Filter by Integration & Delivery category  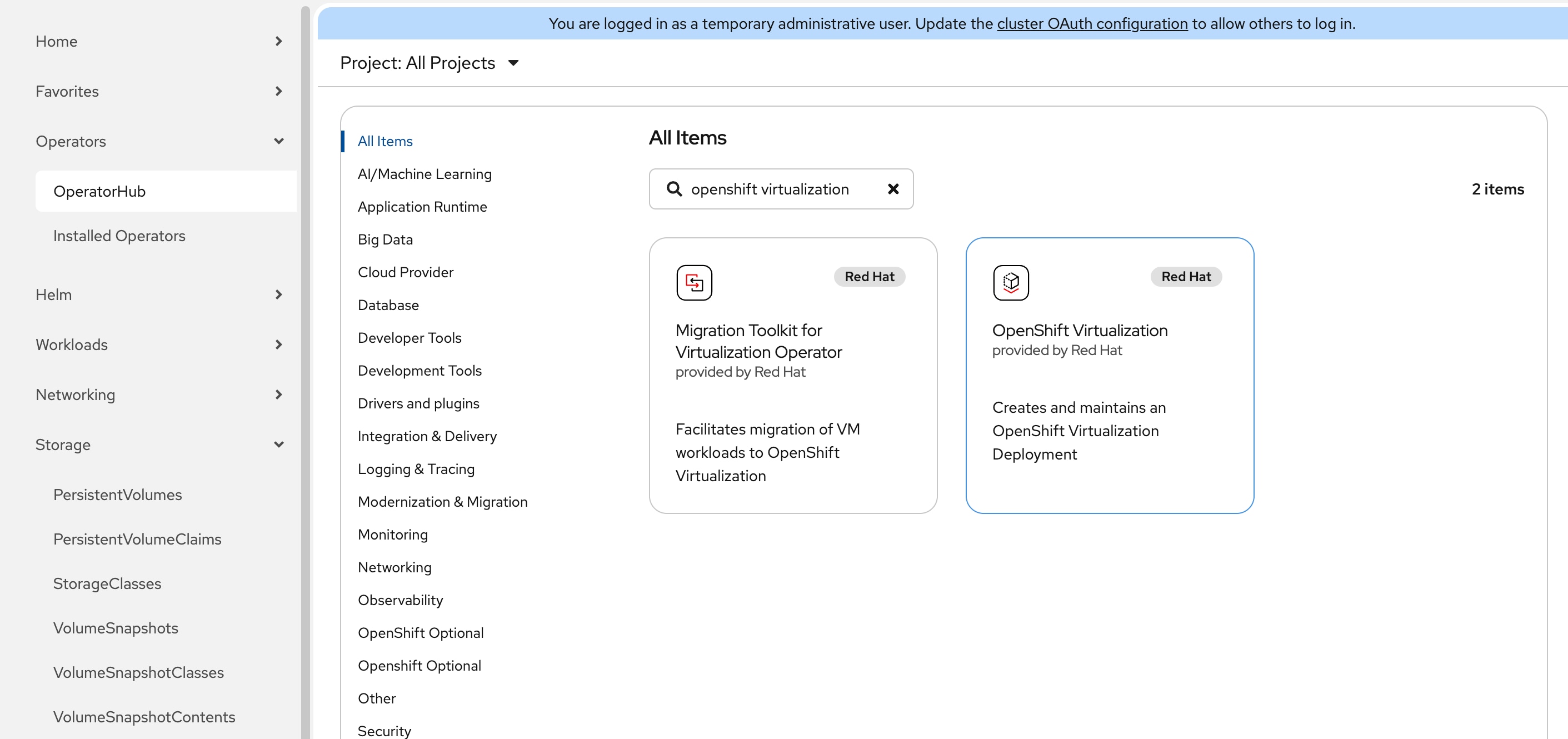tap(427, 437)
